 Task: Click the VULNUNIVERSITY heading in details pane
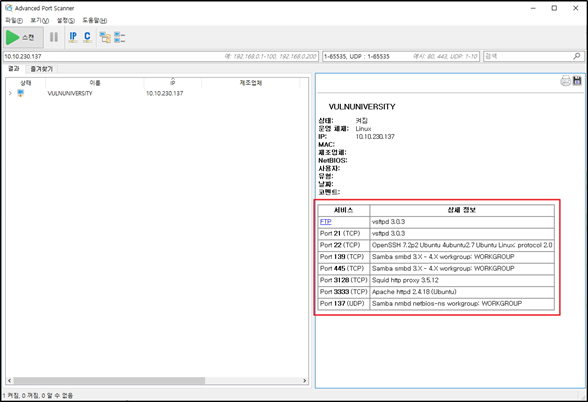point(362,107)
